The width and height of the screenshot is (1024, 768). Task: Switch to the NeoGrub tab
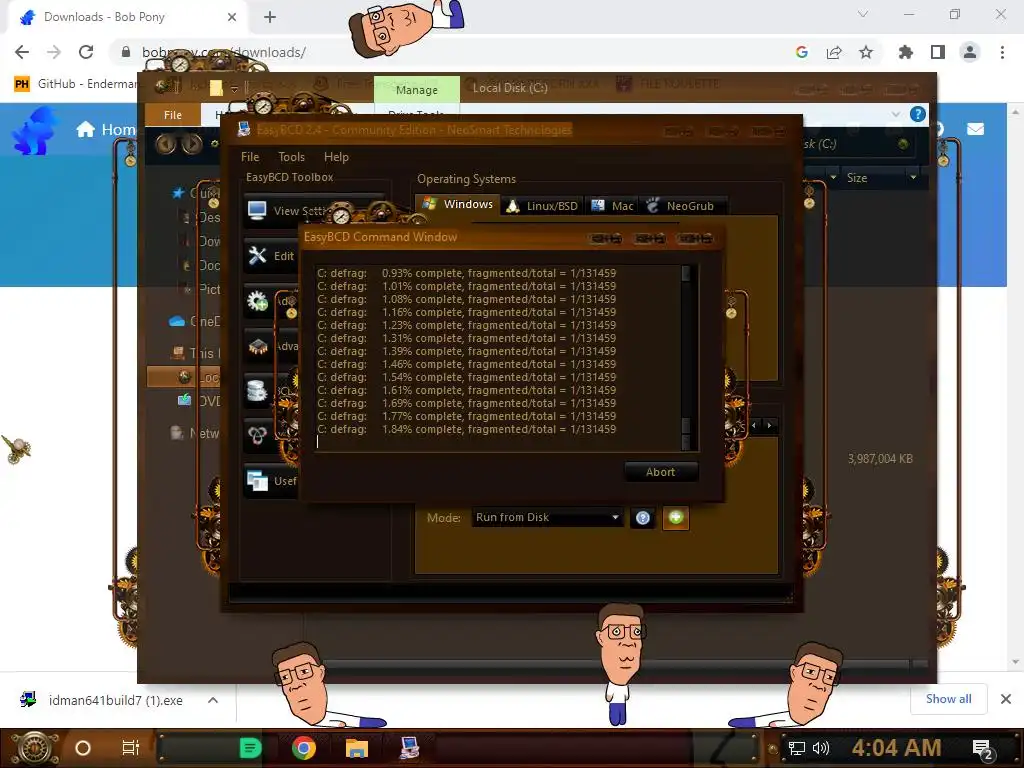(682, 206)
